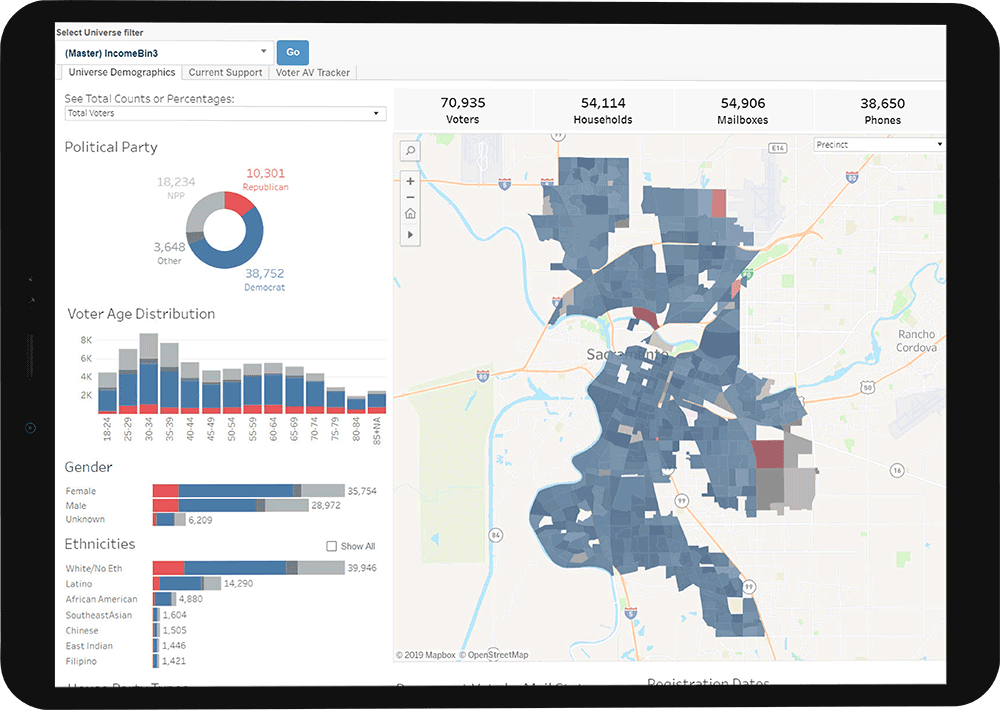
Task: Reset the map with the home icon
Action: point(410,214)
